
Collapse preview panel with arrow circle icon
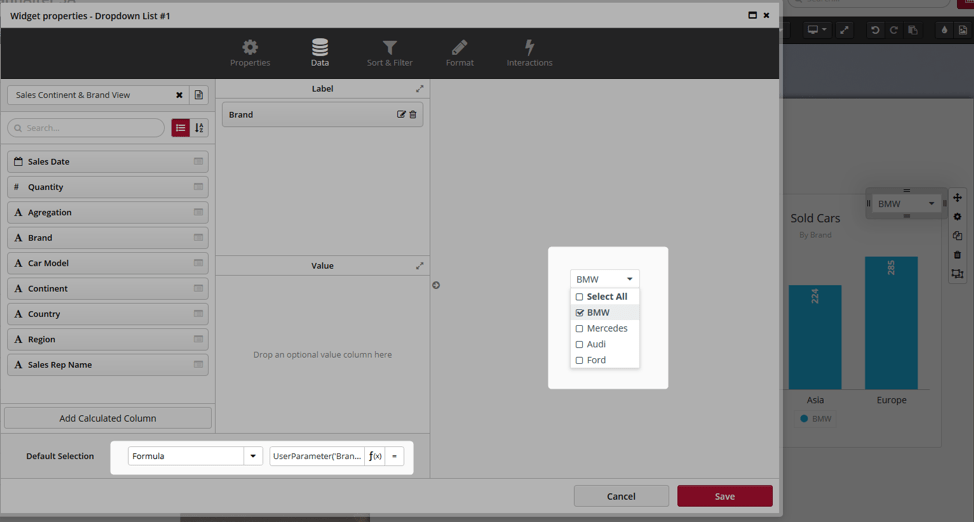[436, 285]
